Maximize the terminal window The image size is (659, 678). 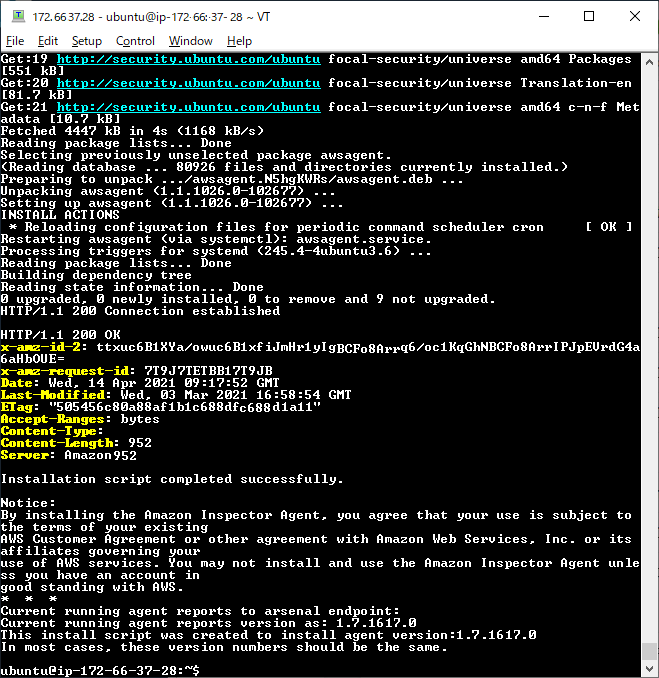588,17
